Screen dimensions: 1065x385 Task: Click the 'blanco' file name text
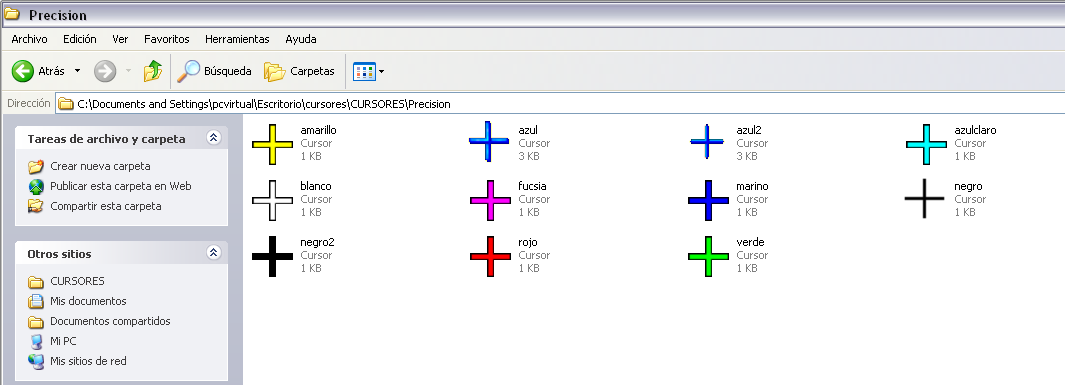(x=316, y=186)
